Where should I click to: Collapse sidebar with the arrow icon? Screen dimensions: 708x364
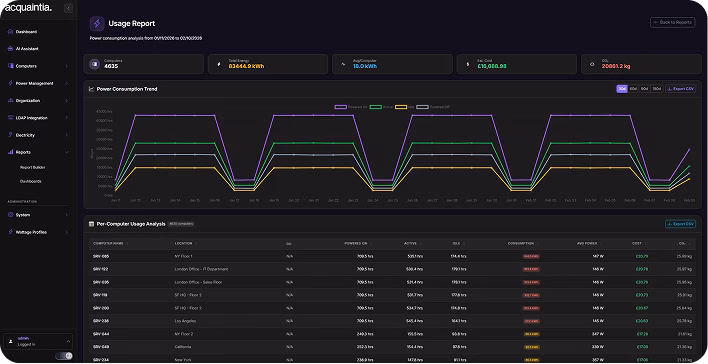click(x=68, y=8)
